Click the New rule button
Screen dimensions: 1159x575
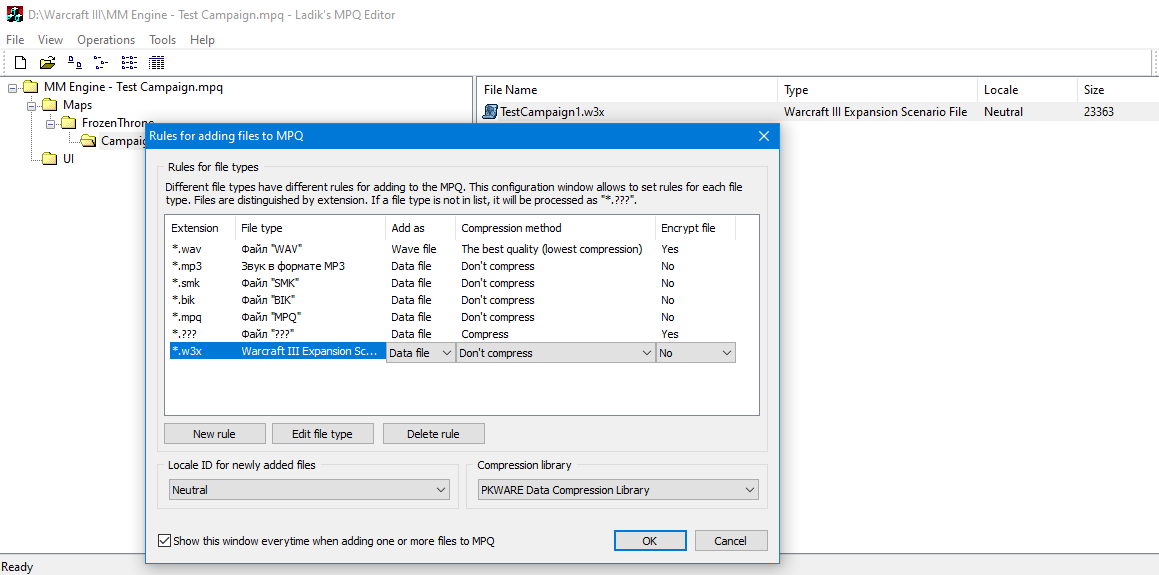point(214,434)
